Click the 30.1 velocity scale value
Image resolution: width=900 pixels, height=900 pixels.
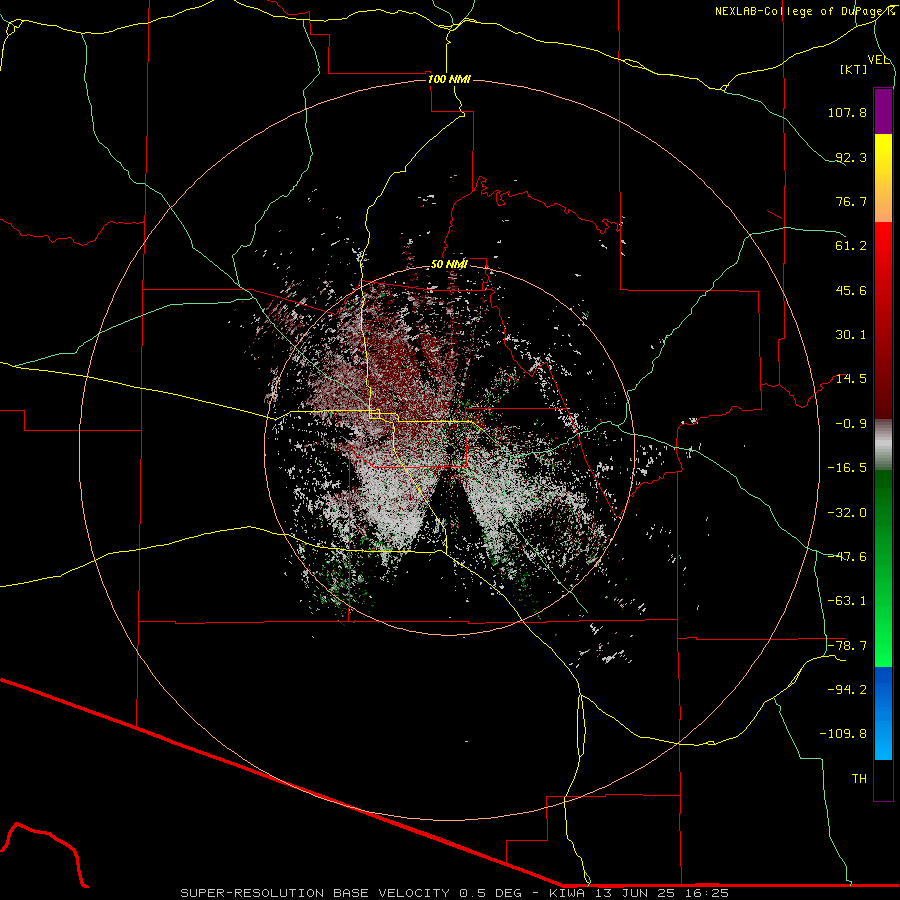click(851, 335)
